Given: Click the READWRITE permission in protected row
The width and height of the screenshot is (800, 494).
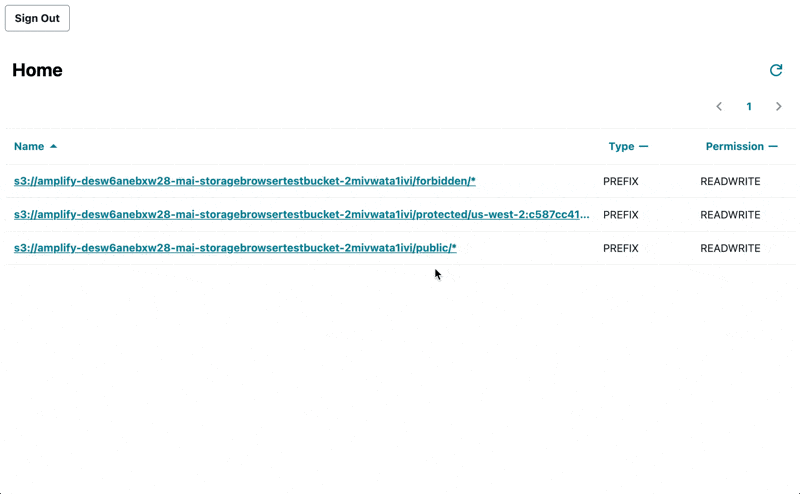Looking at the screenshot, I should point(730,215).
